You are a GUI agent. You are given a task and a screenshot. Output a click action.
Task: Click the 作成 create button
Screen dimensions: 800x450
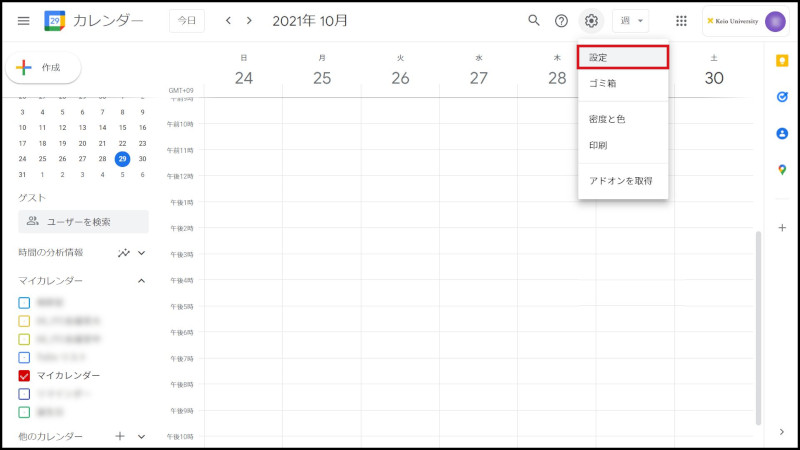coord(43,67)
